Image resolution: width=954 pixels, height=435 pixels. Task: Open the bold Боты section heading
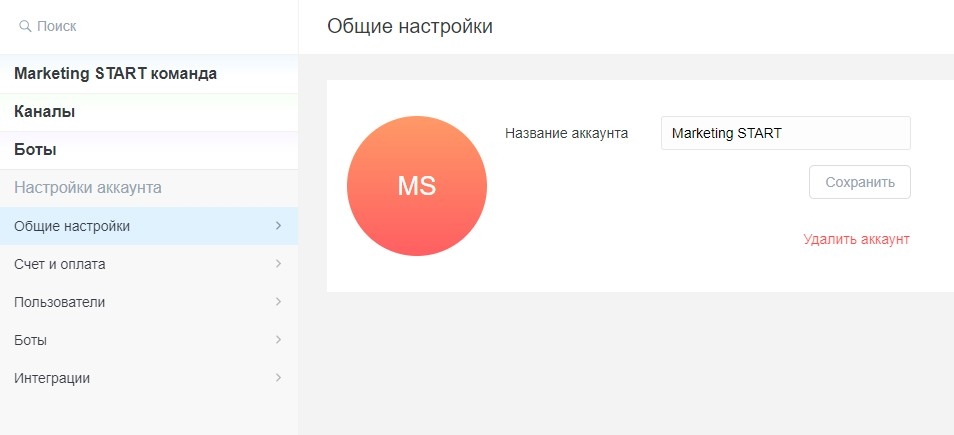[35, 150]
